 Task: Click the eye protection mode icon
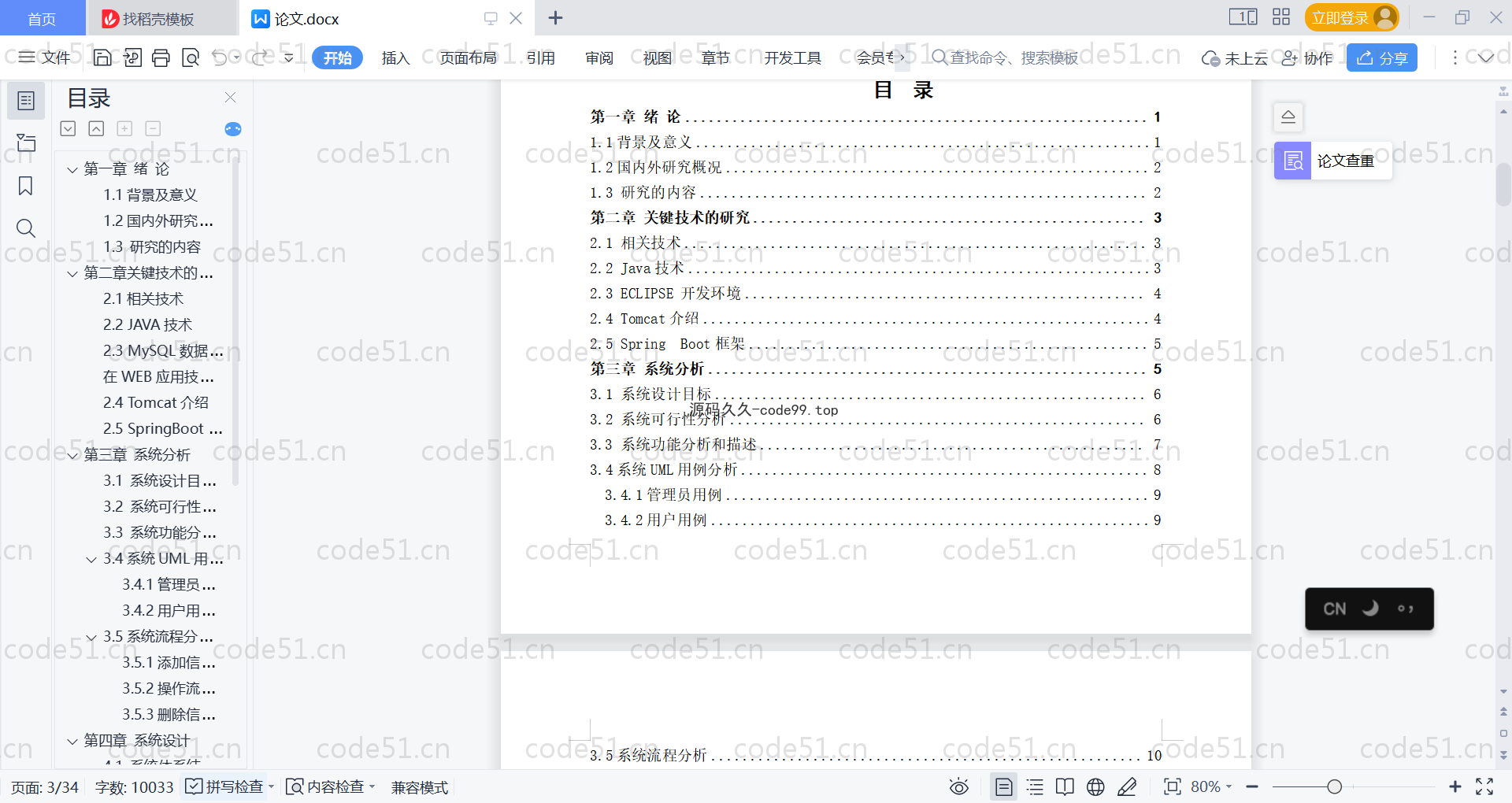point(959,786)
